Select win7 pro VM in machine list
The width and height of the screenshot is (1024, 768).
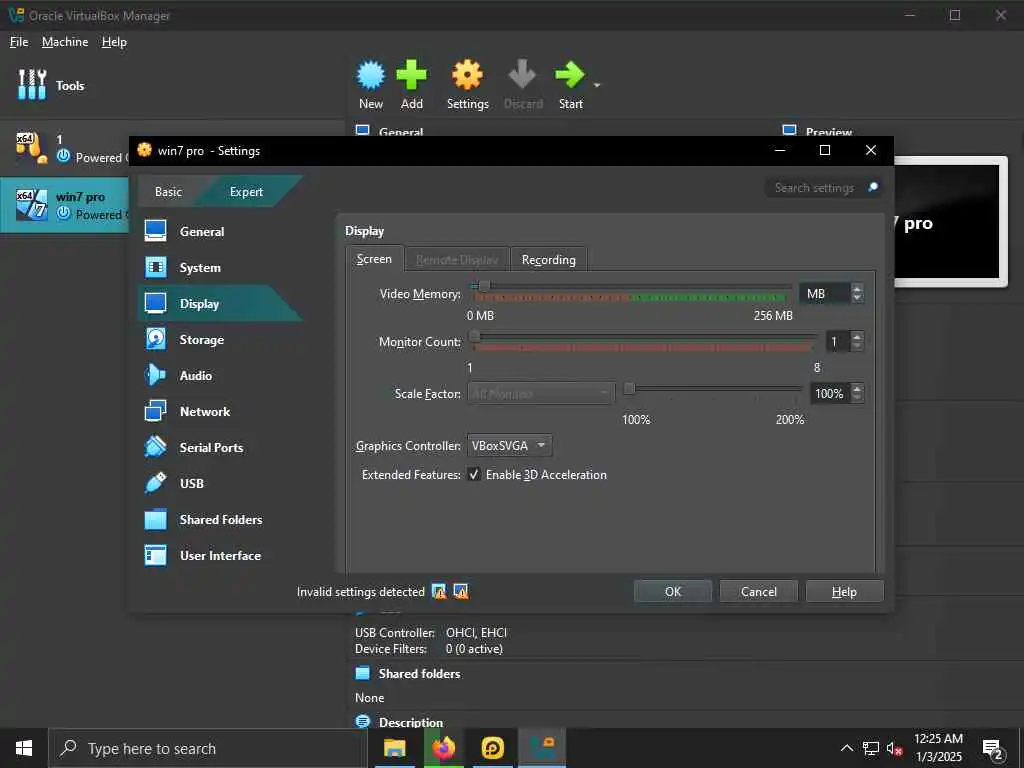tap(65, 205)
